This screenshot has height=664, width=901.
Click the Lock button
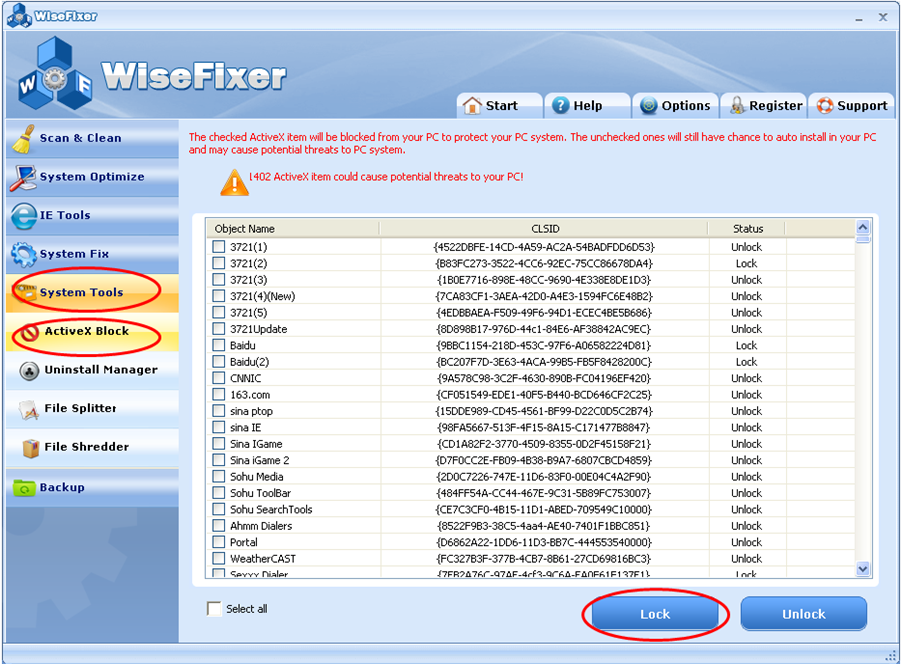pos(655,614)
